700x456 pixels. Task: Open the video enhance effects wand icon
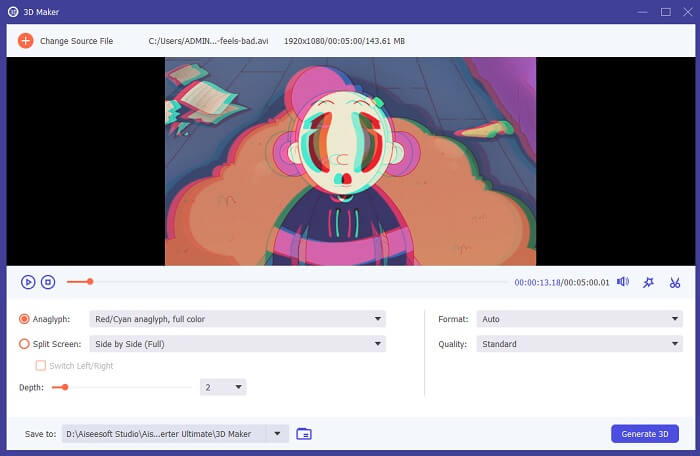(x=648, y=282)
